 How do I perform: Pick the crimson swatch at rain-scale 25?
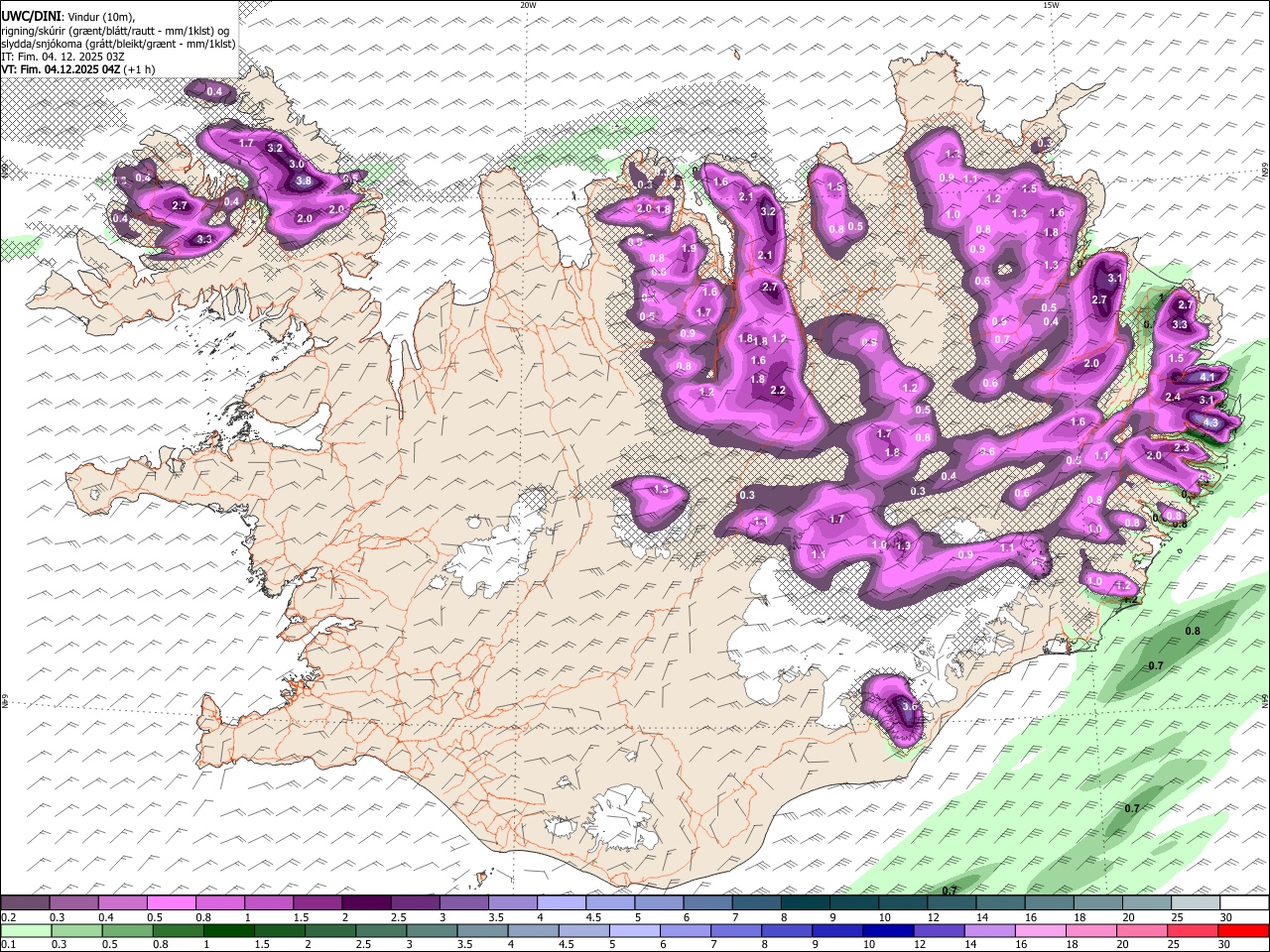tap(1192, 930)
